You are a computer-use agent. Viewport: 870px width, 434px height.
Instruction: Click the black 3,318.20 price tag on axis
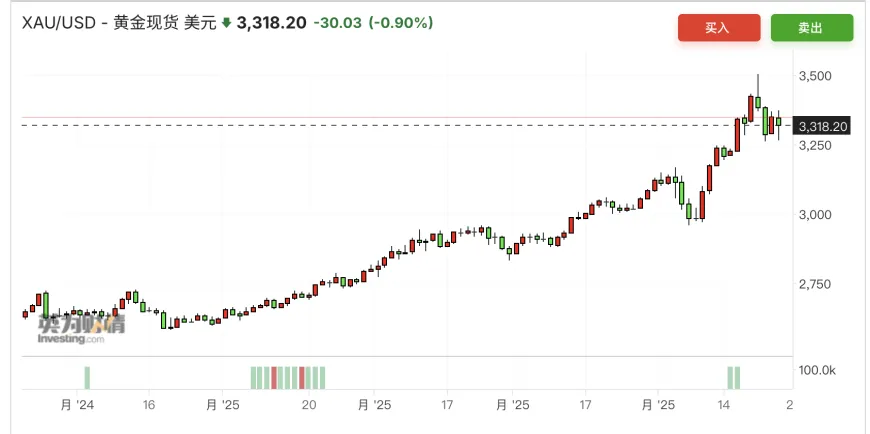[x=822, y=127]
